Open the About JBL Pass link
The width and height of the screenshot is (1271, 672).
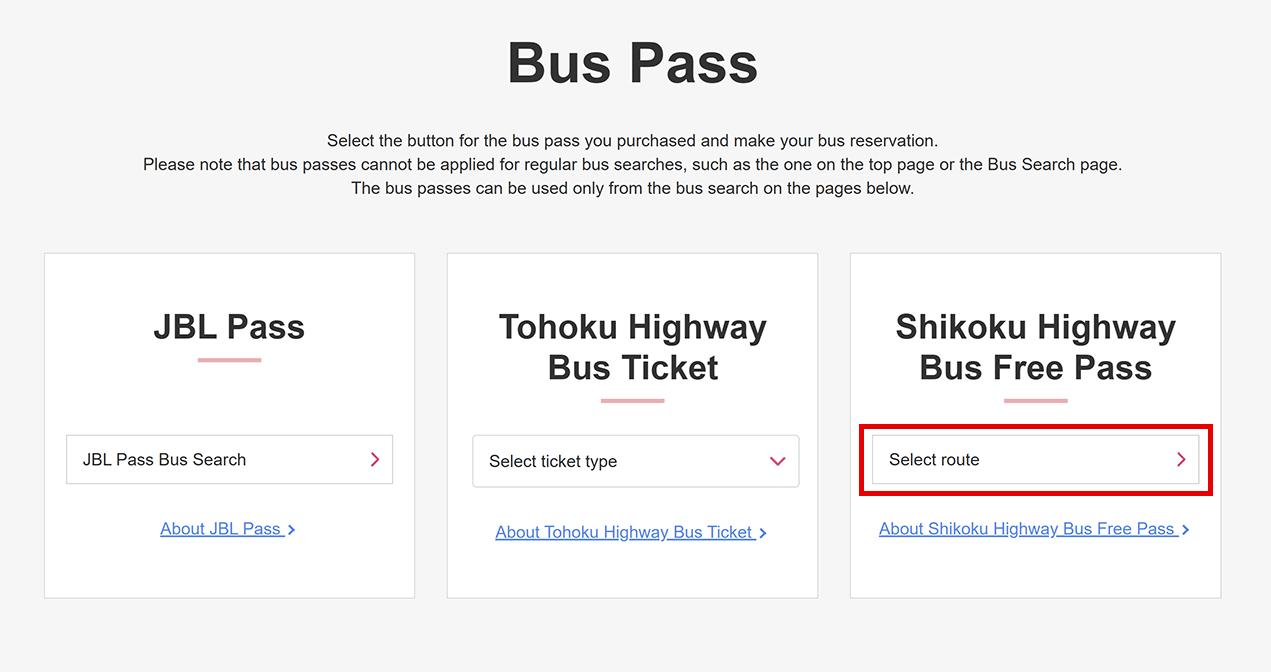[221, 529]
